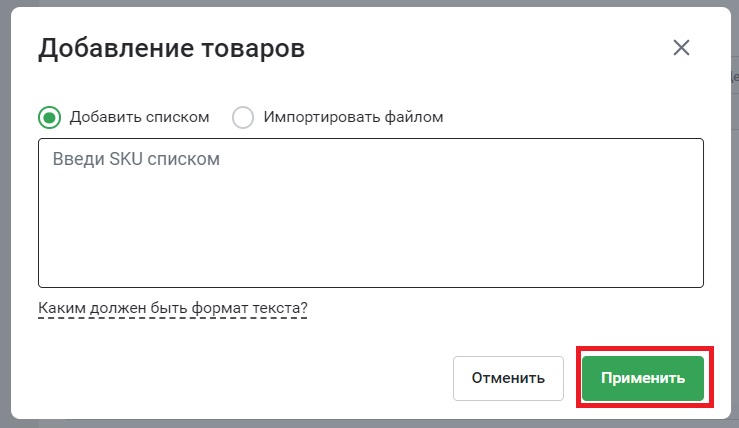The height and width of the screenshot is (428, 739).
Task: Click the button highlighted by the red frame
Action: tap(643, 378)
